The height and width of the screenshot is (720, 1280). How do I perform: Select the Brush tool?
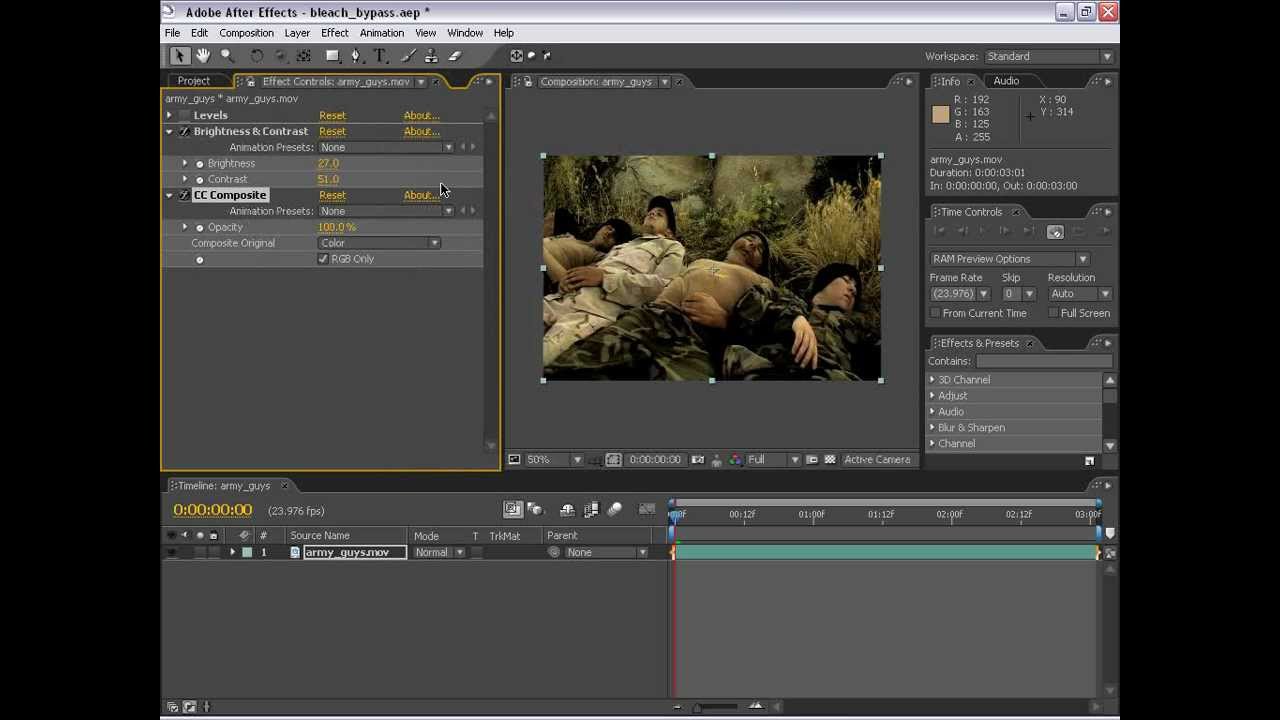pyautogui.click(x=408, y=56)
